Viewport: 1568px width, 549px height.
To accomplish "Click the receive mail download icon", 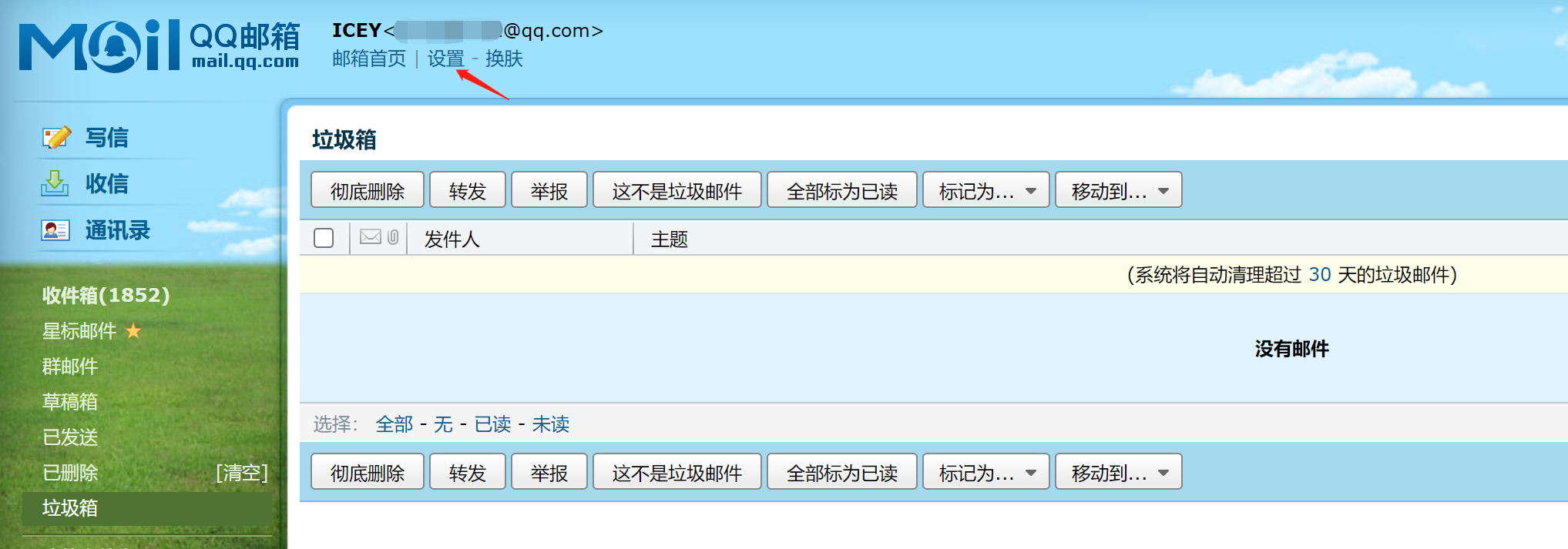I will 55,183.
